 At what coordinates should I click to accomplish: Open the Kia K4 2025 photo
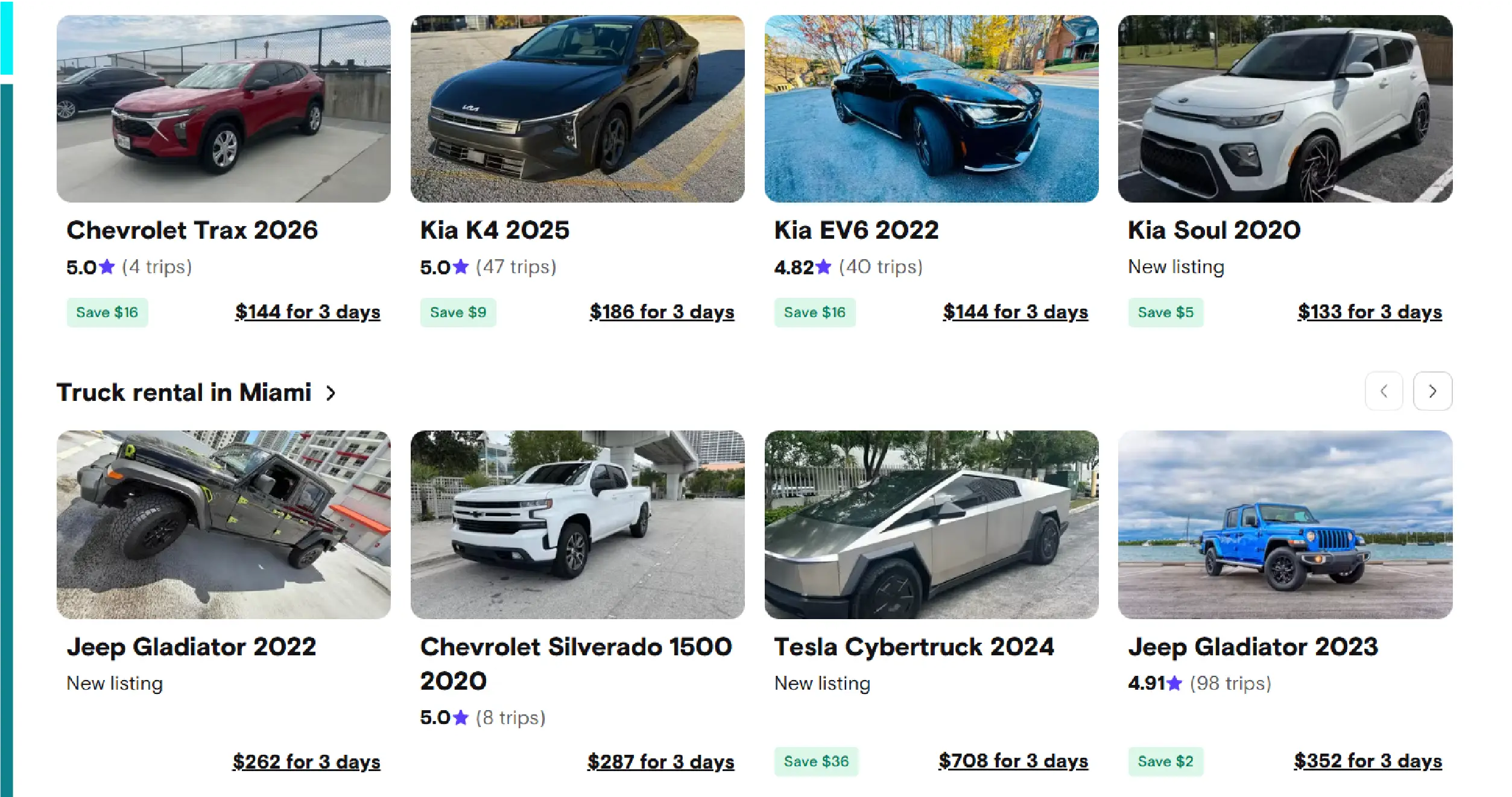577,109
